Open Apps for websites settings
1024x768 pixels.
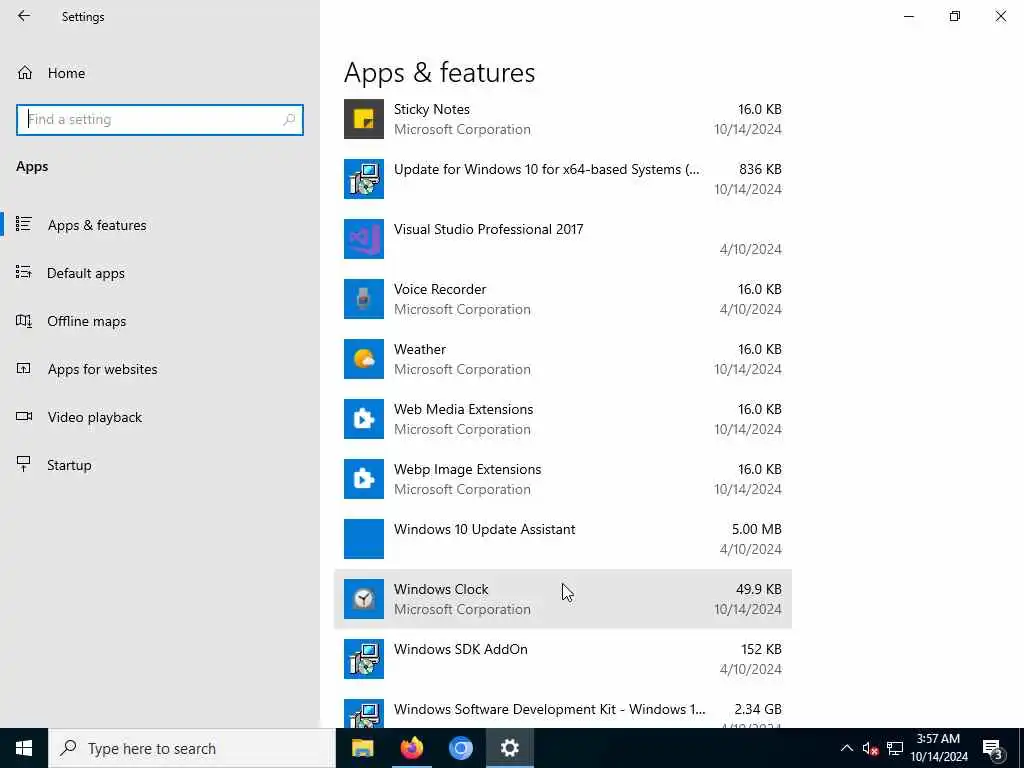click(x=102, y=369)
